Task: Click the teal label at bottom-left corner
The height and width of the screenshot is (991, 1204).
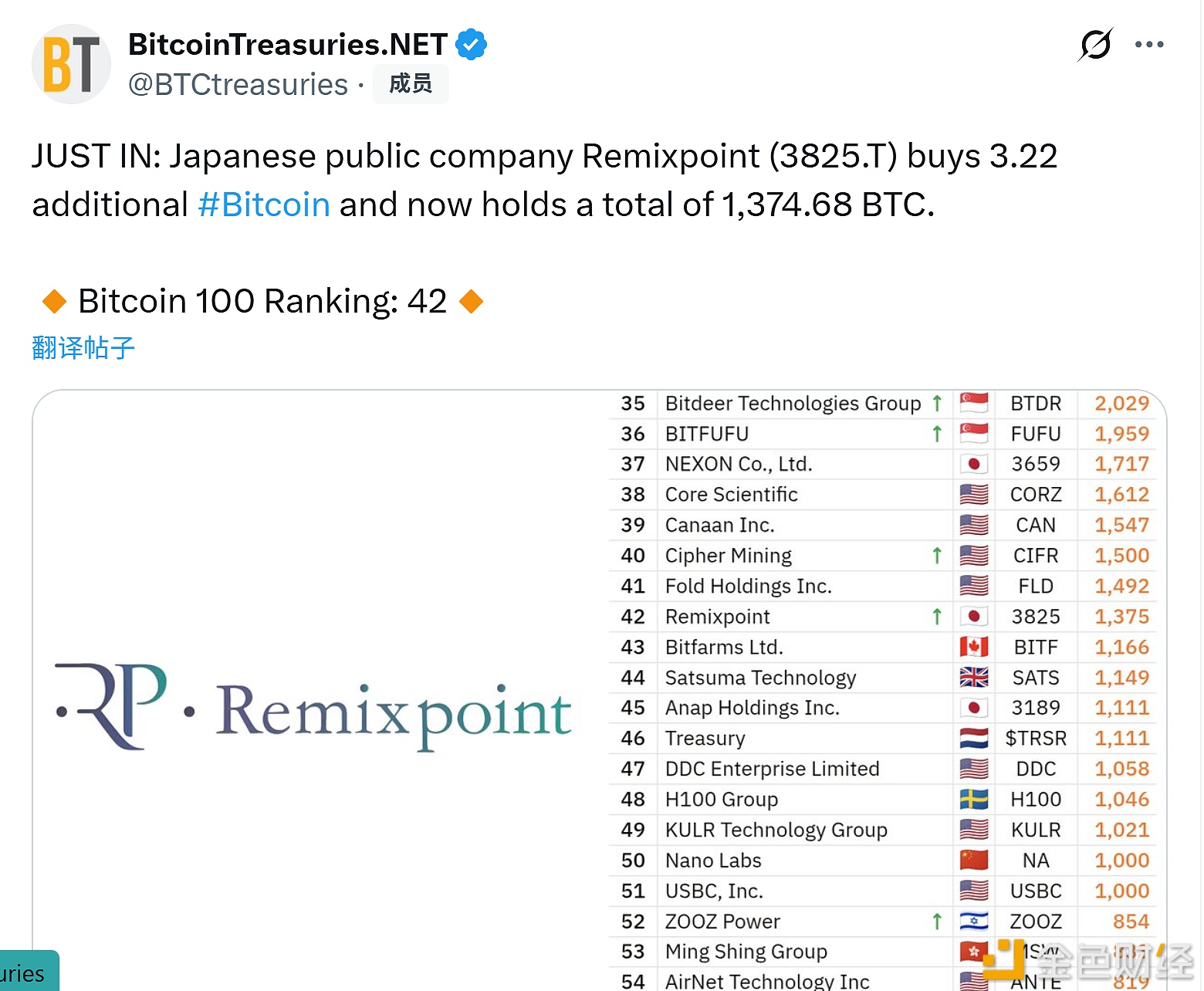Action: pos(28,972)
